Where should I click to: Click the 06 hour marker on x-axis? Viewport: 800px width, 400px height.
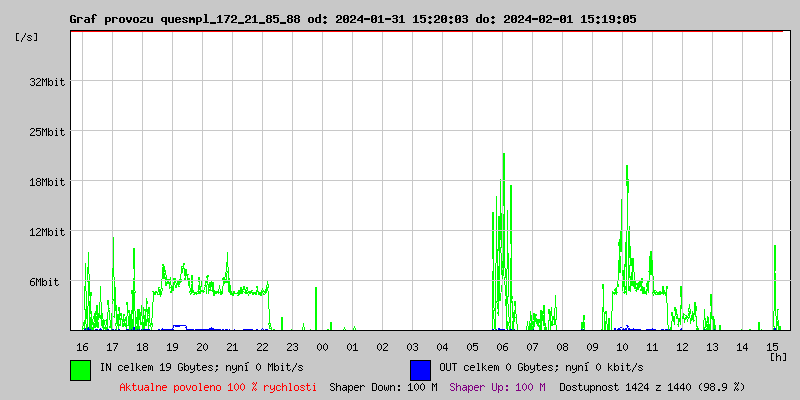tap(502, 347)
